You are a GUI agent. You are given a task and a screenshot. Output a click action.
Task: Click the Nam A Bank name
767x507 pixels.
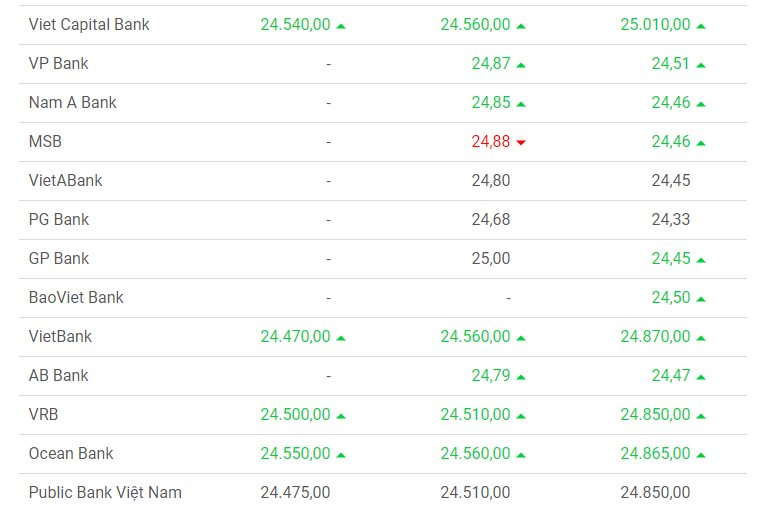coord(72,102)
